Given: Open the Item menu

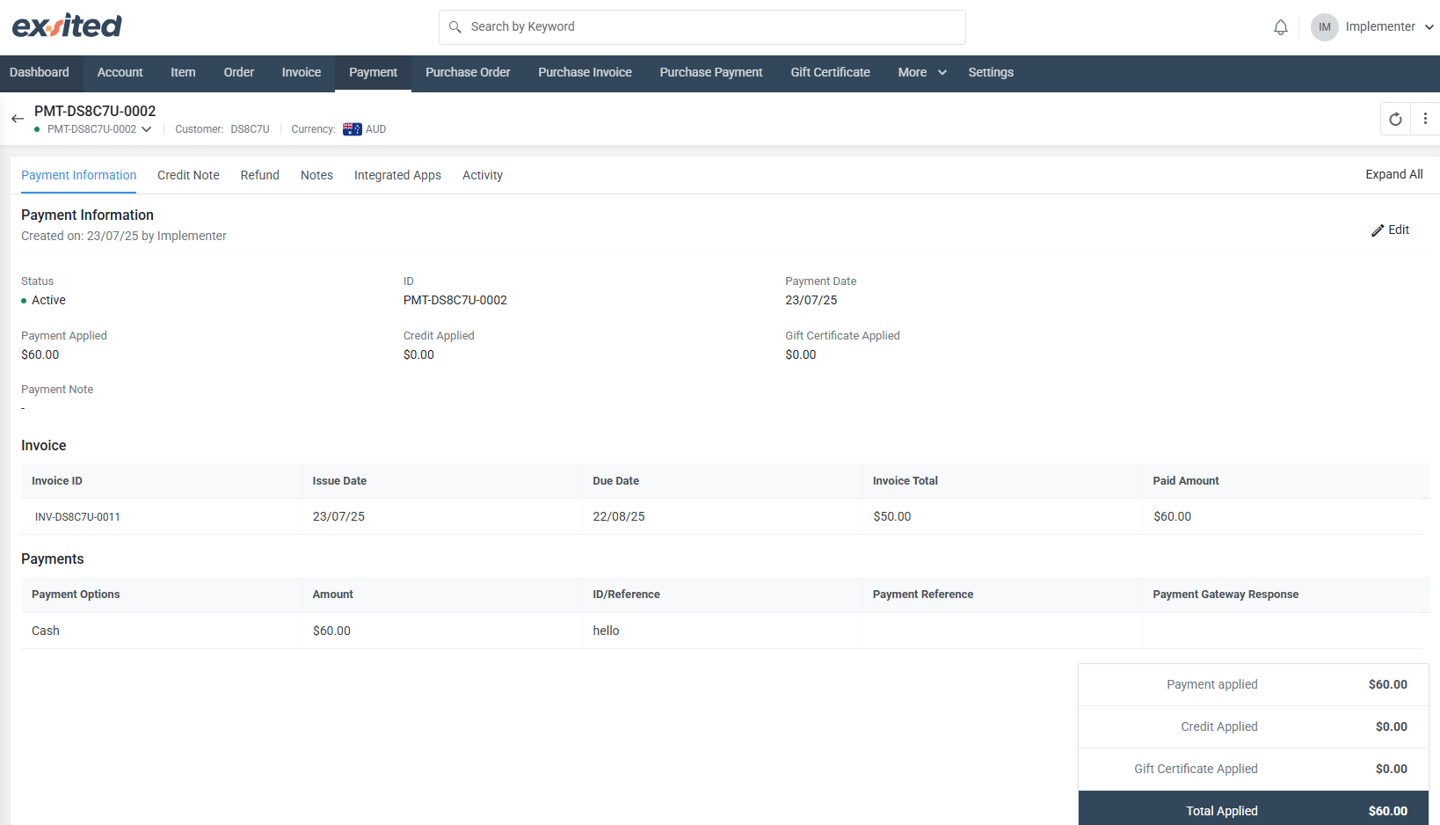Looking at the screenshot, I should [183, 72].
